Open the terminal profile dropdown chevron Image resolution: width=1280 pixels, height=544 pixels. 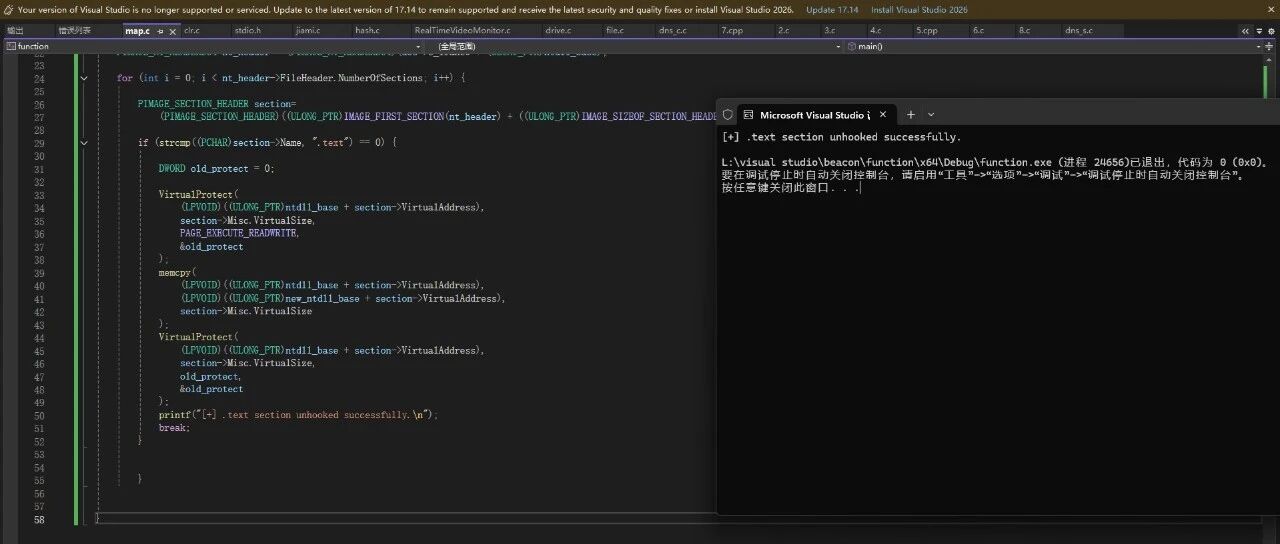(931, 115)
